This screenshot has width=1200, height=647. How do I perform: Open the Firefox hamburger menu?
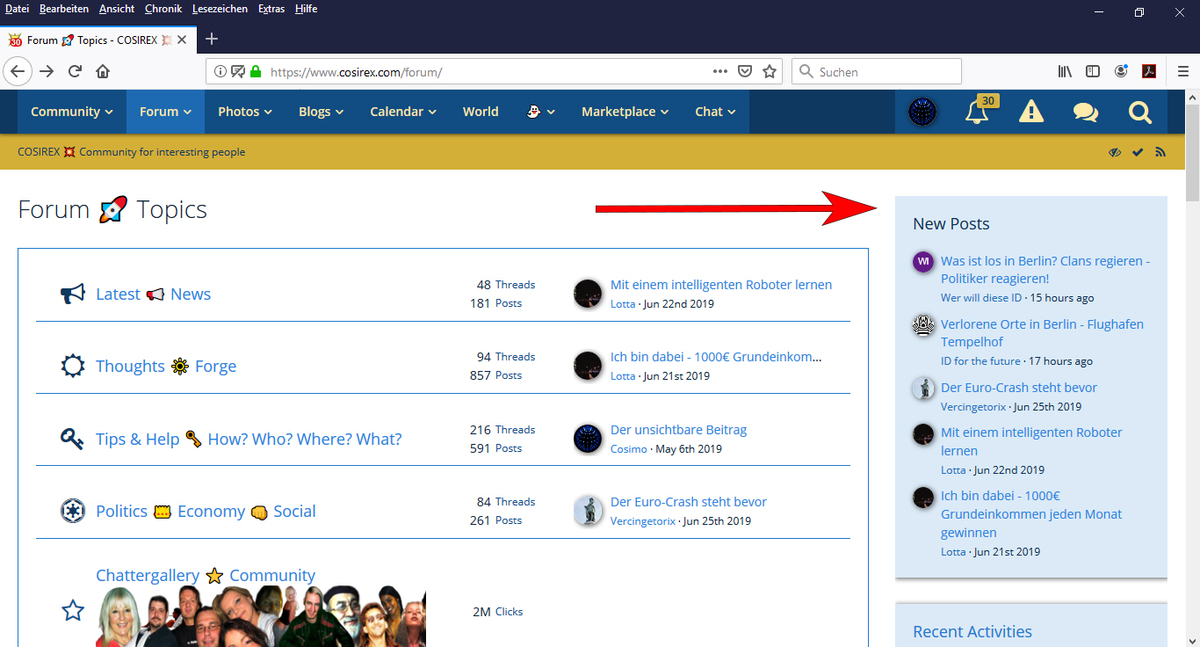1182,72
